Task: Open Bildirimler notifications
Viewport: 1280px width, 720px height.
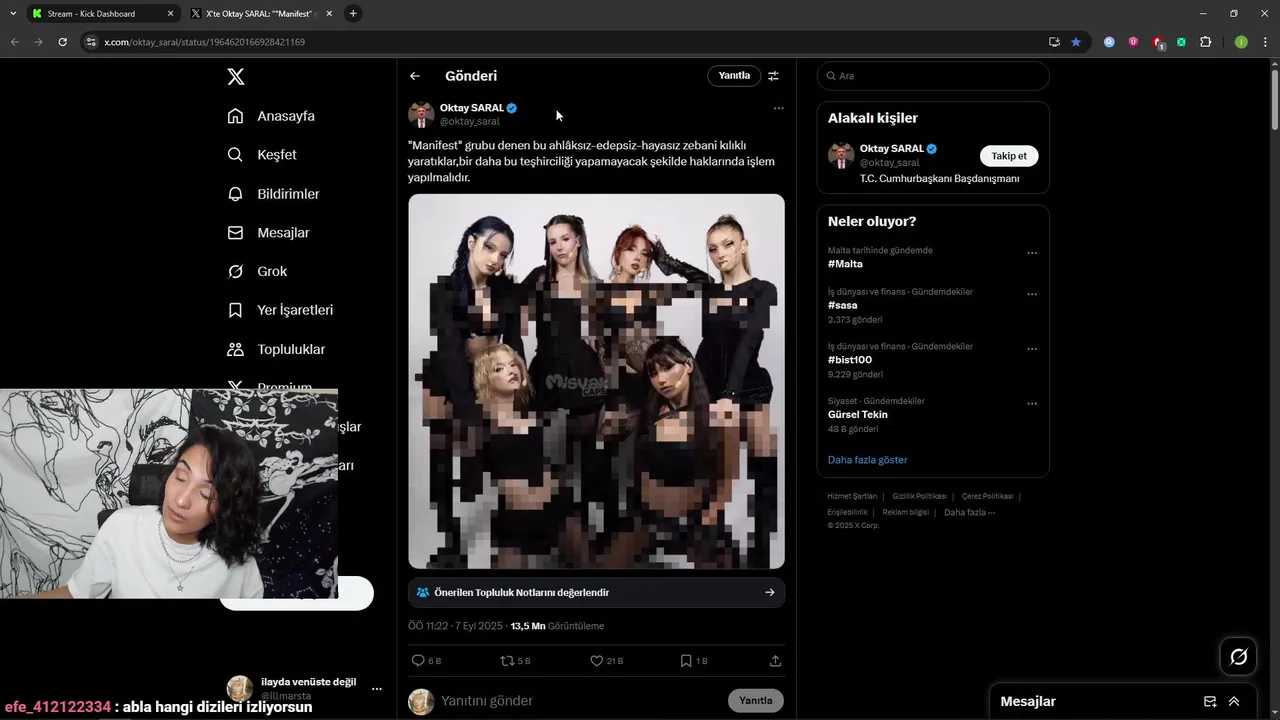Action: pyautogui.click(x=274, y=194)
